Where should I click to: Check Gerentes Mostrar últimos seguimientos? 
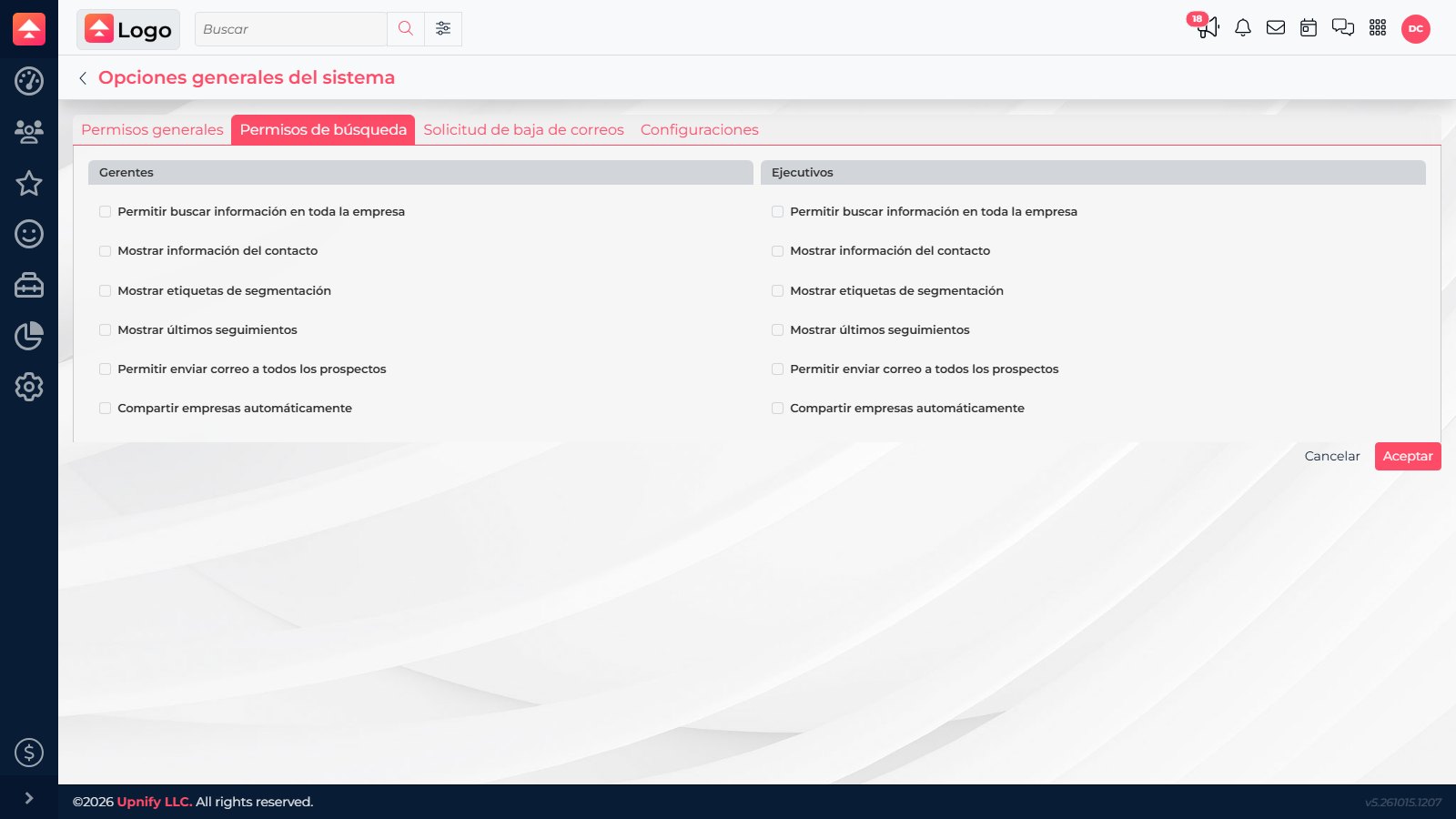point(105,330)
